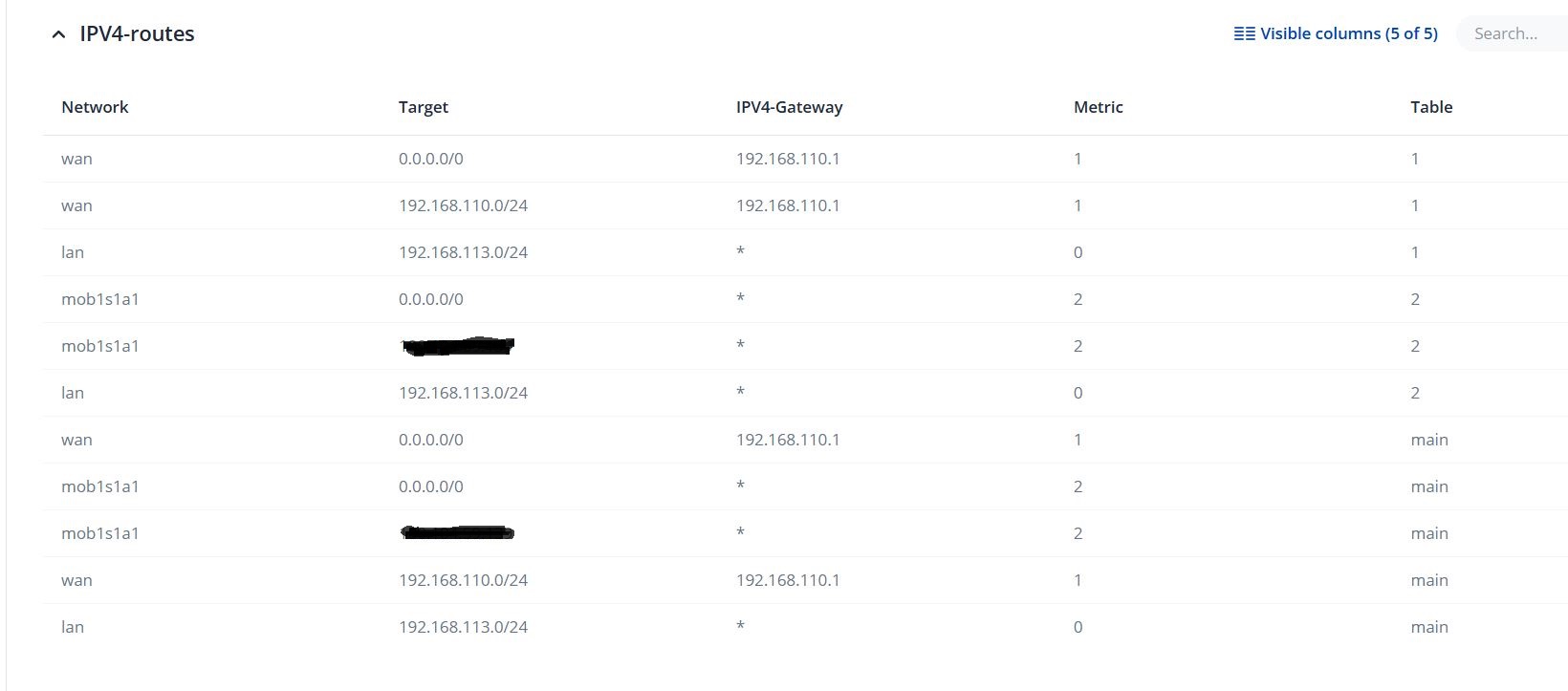Select mob1s1a1 for the 0.0.0.0/0 route in table 2
The image size is (1568, 691).
click(100, 299)
